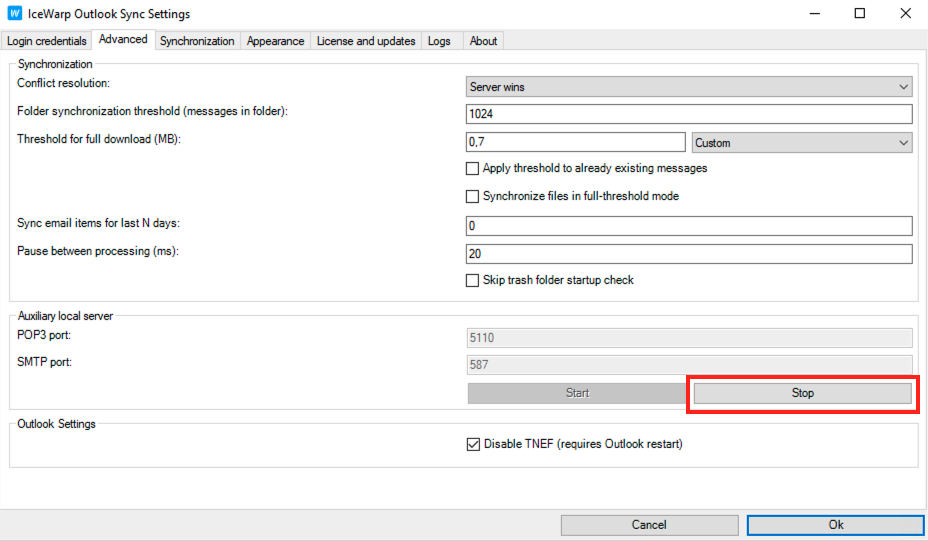This screenshot has height=541, width=928.
Task: Check Skip trash folder startup check
Action: point(472,281)
